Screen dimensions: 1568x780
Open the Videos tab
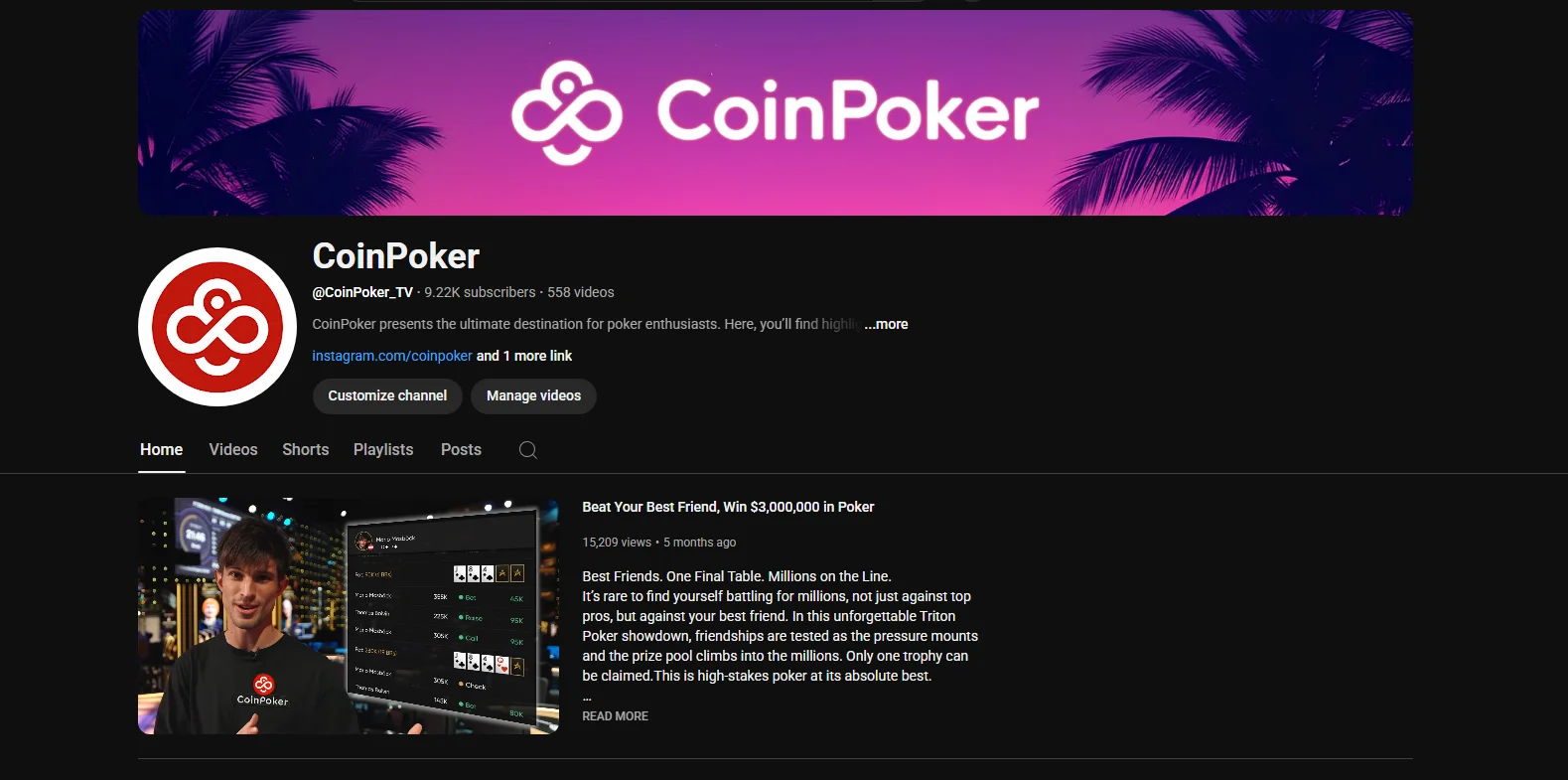pyautogui.click(x=233, y=450)
